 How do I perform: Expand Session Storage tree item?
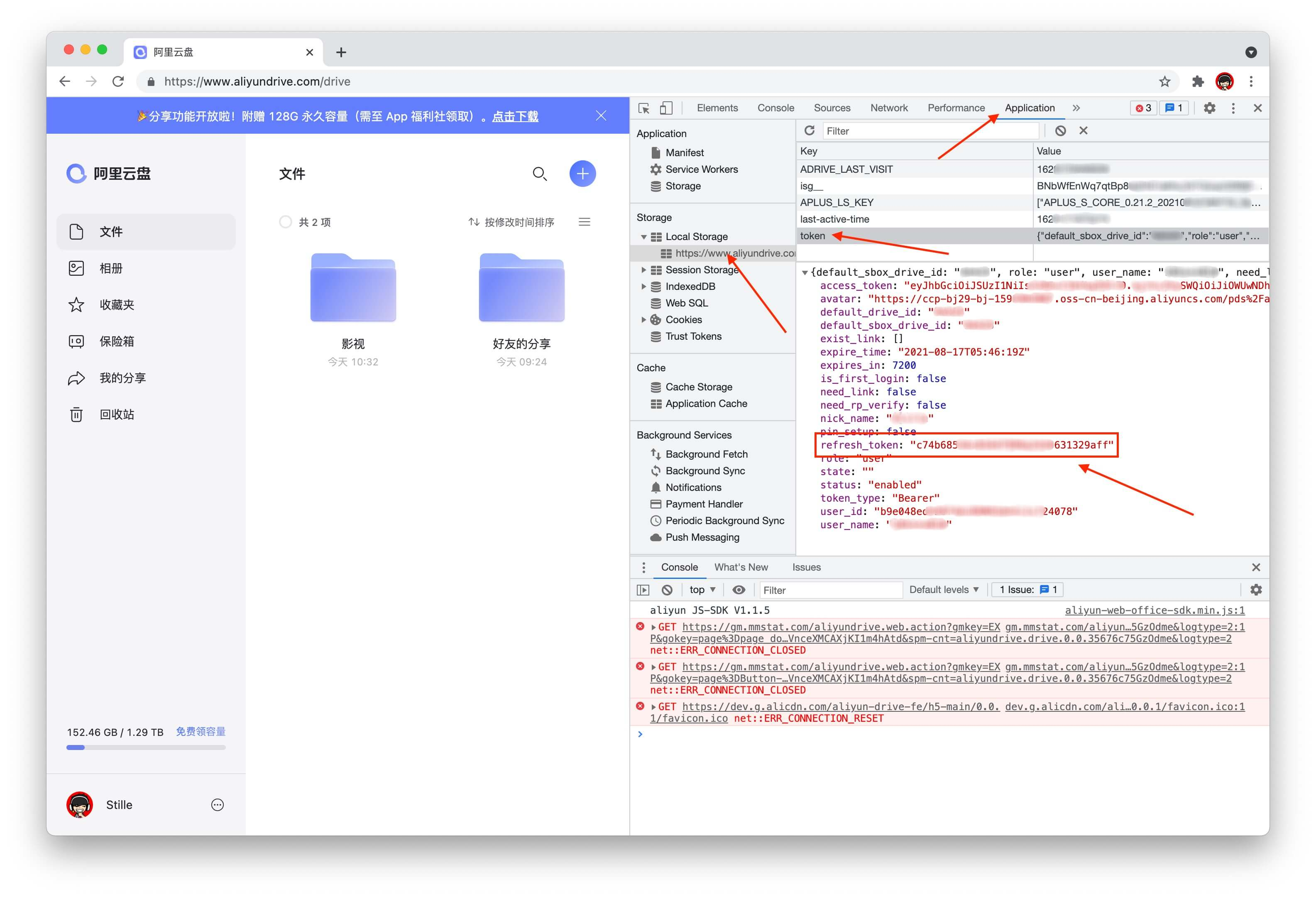tap(643, 270)
